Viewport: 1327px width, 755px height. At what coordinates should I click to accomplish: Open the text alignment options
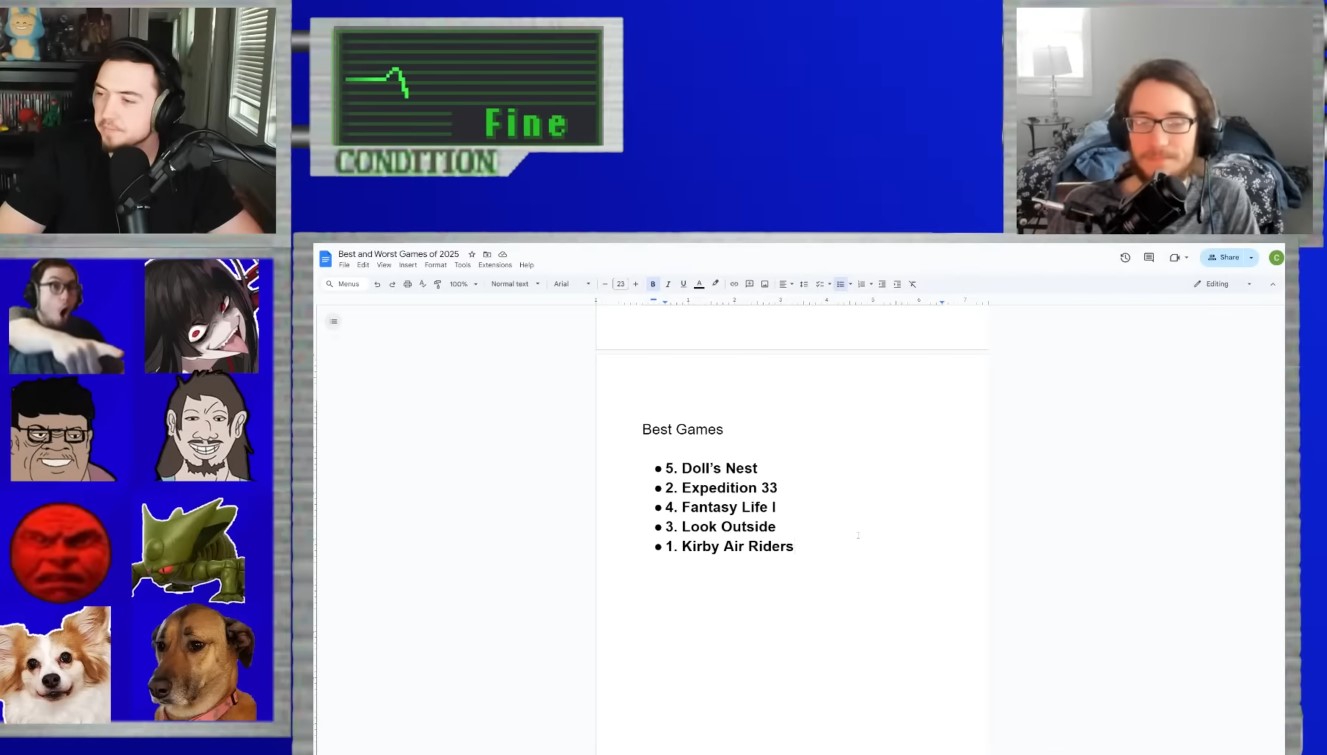tap(785, 284)
